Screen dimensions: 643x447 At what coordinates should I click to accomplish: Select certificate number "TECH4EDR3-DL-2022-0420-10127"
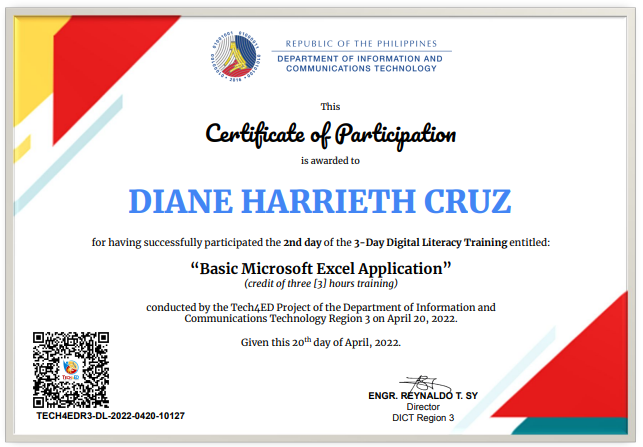pos(110,416)
